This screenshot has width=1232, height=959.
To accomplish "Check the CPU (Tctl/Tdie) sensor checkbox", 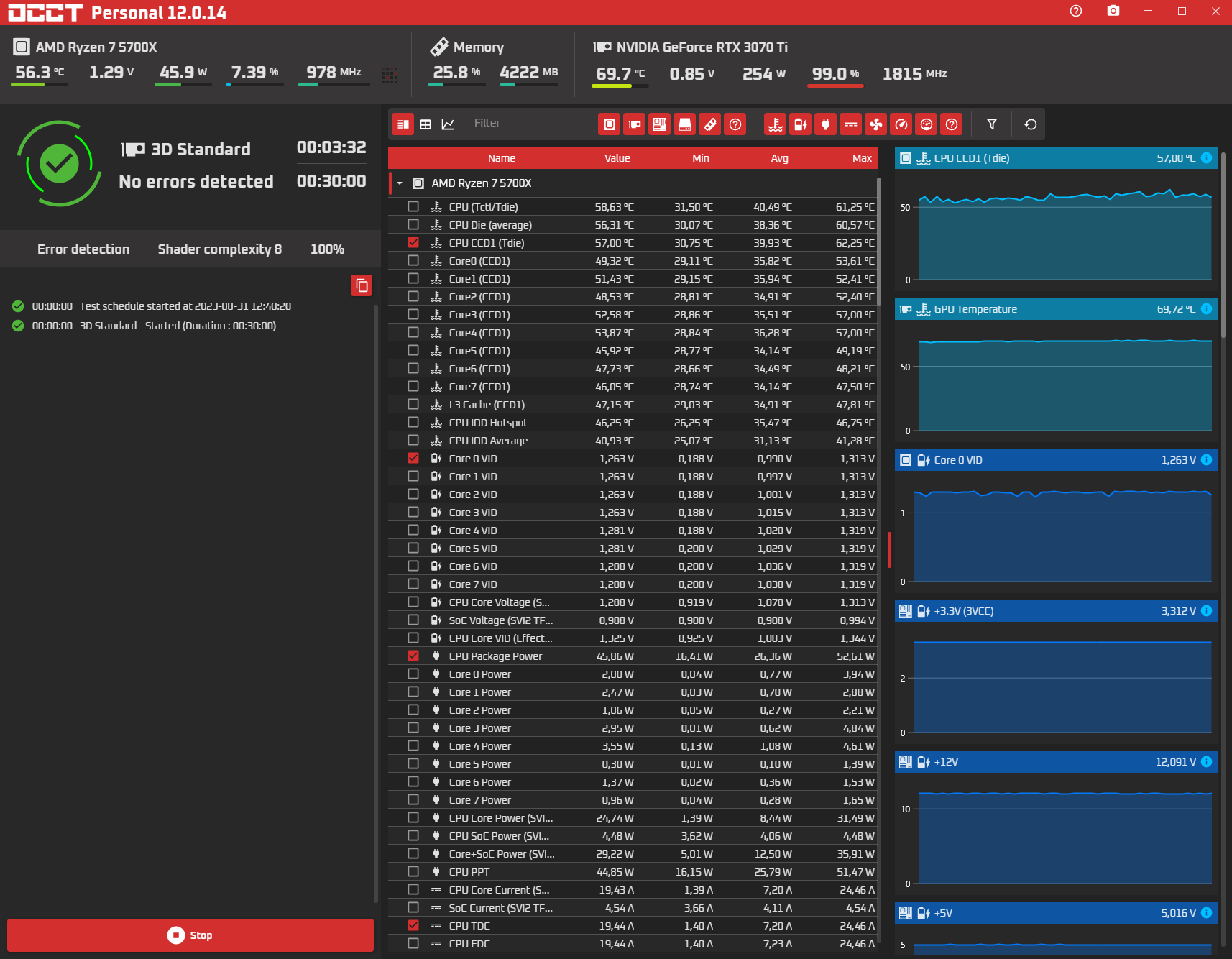I will tap(413, 206).
